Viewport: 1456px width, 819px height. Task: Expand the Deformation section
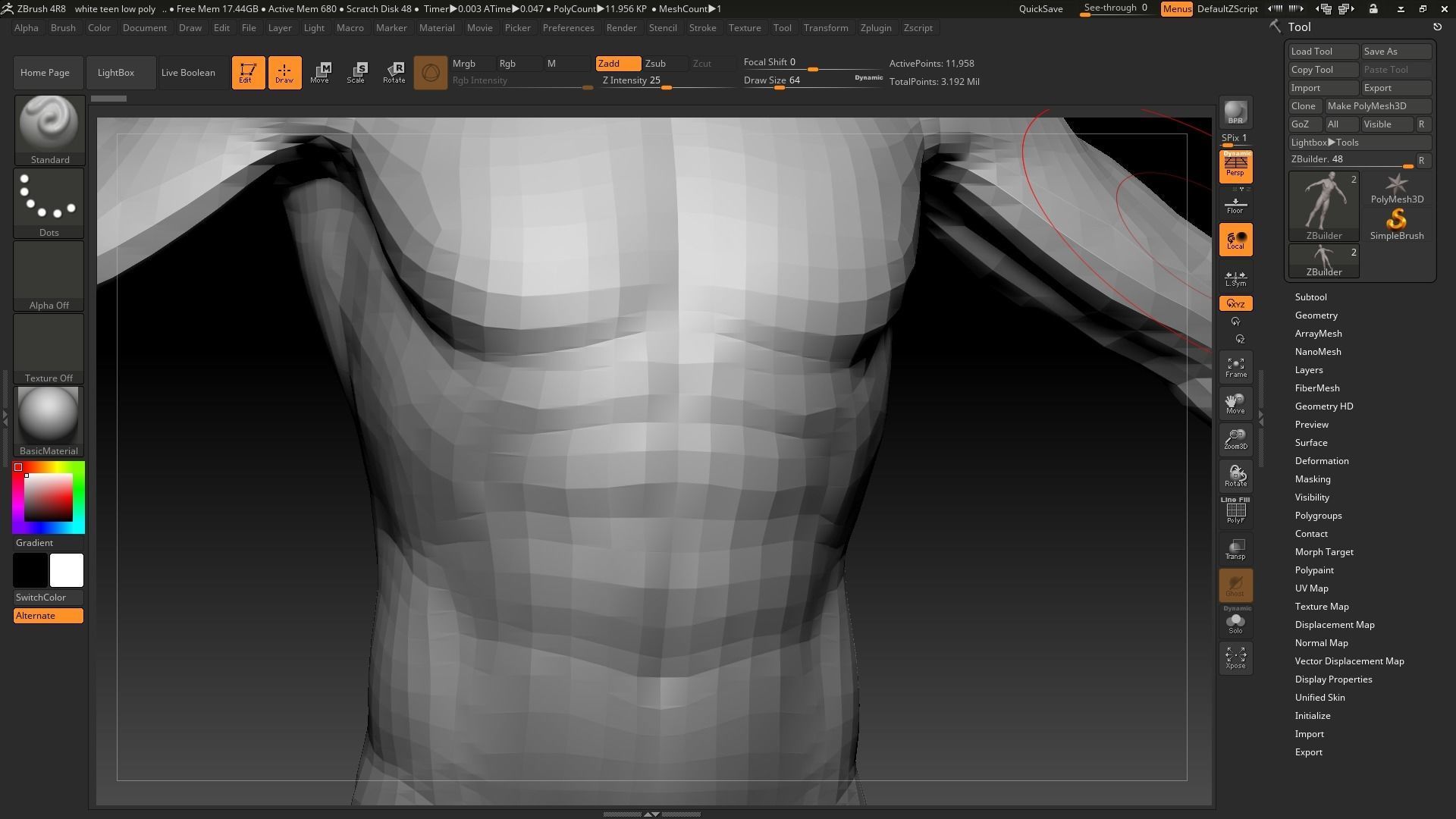click(x=1321, y=461)
